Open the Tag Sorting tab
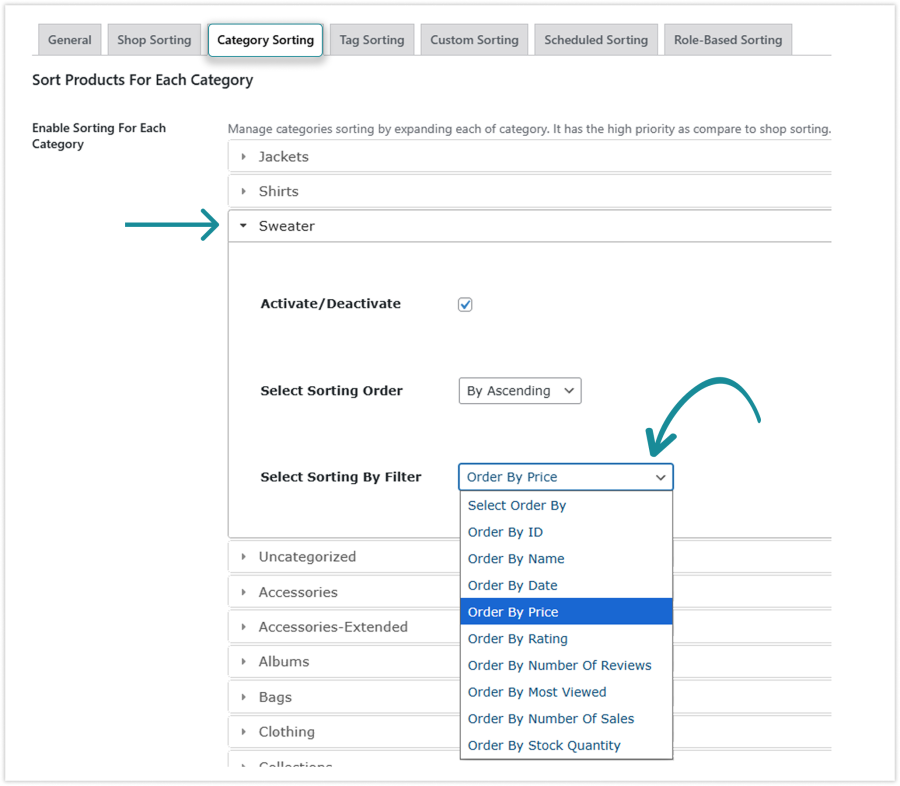The image size is (900, 786). (x=371, y=40)
